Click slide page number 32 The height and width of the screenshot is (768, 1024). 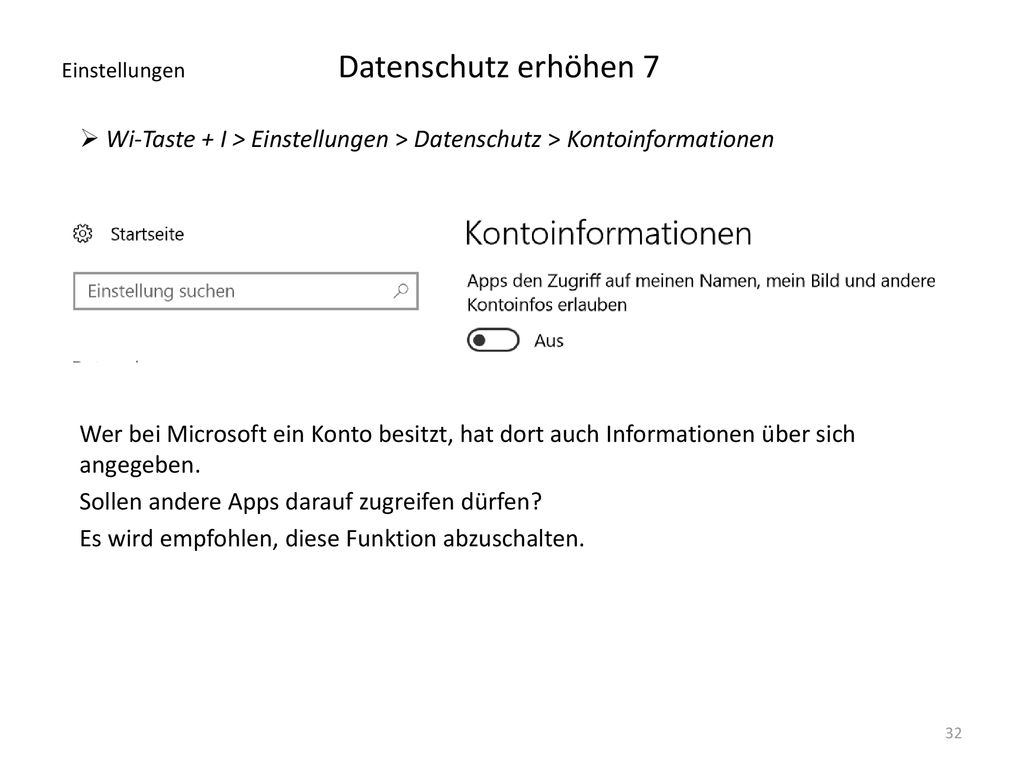(953, 733)
